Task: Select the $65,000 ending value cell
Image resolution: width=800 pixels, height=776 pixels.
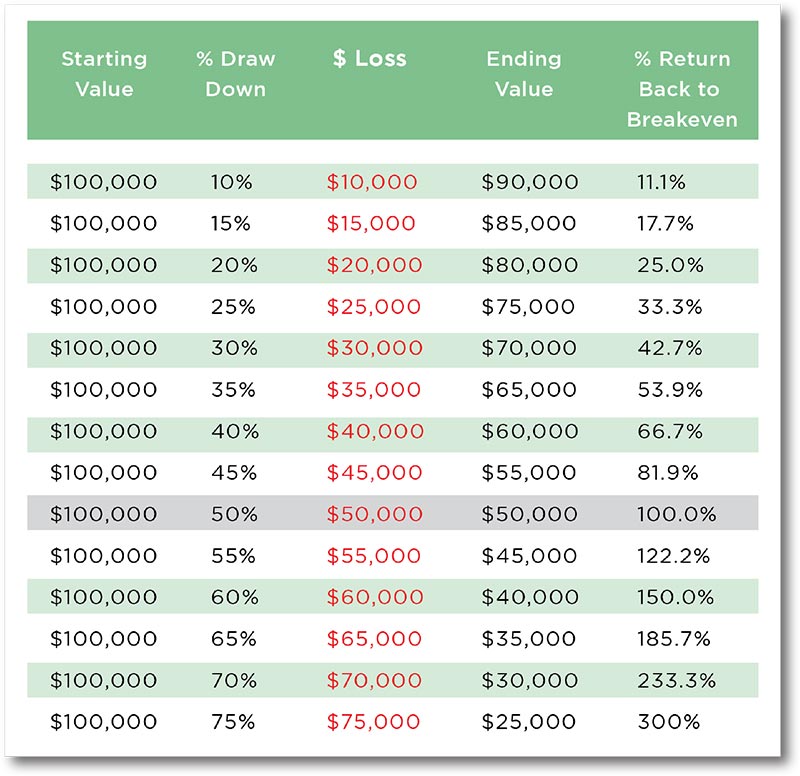Action: pos(529,390)
